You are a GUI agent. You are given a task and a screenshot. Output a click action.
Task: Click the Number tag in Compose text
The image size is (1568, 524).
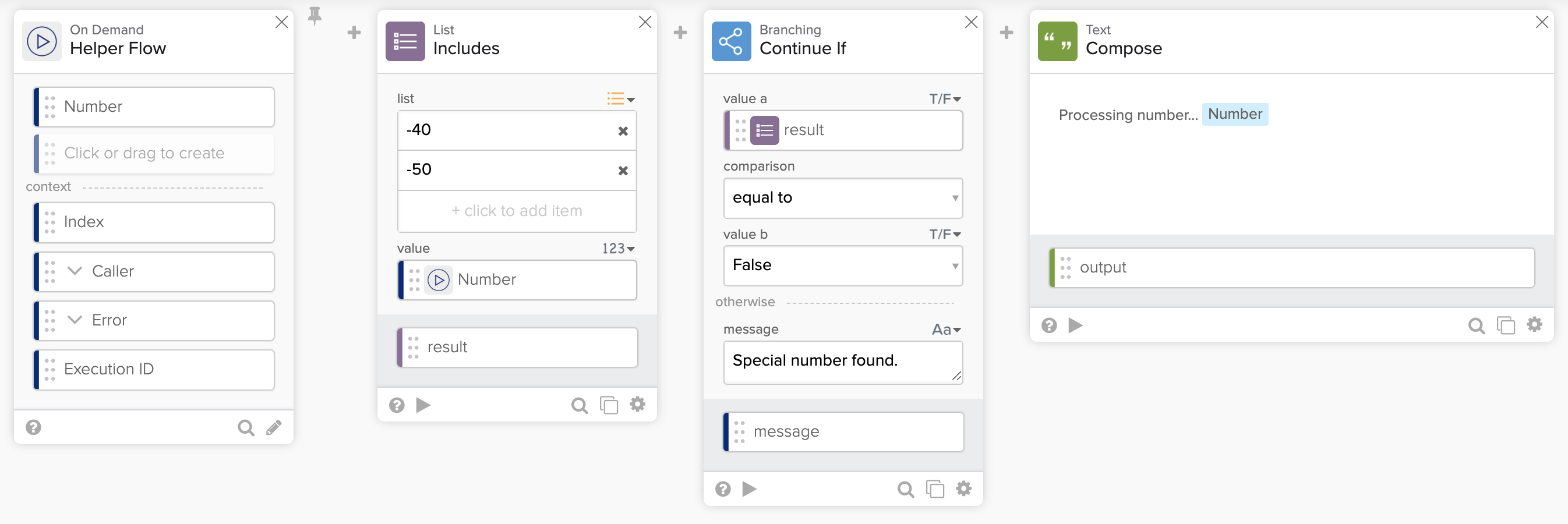pos(1234,115)
